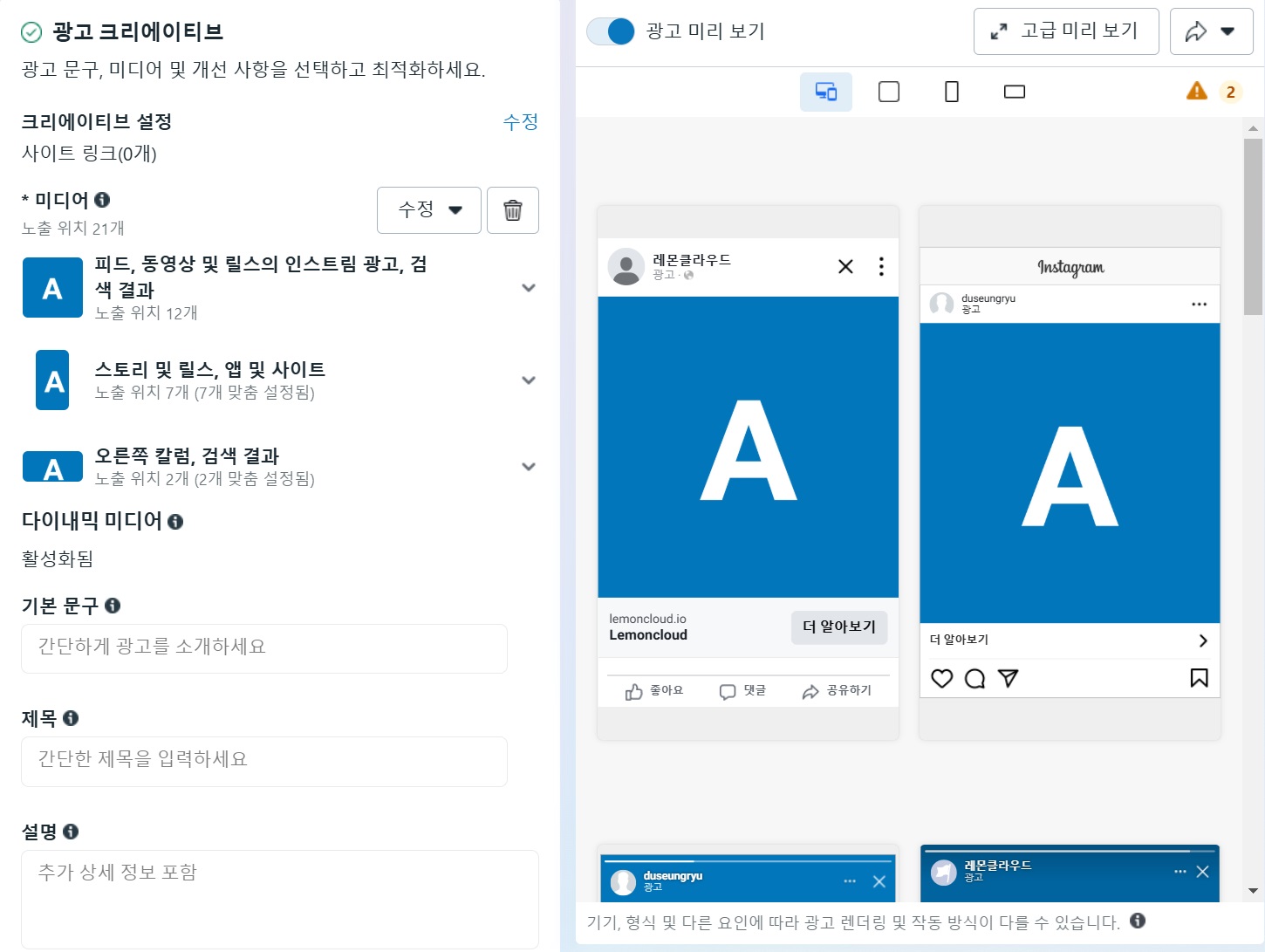The width and height of the screenshot is (1265, 952).
Task: Click 레몬클라우드 profile avatar in Facebook preview
Action: coord(626,266)
